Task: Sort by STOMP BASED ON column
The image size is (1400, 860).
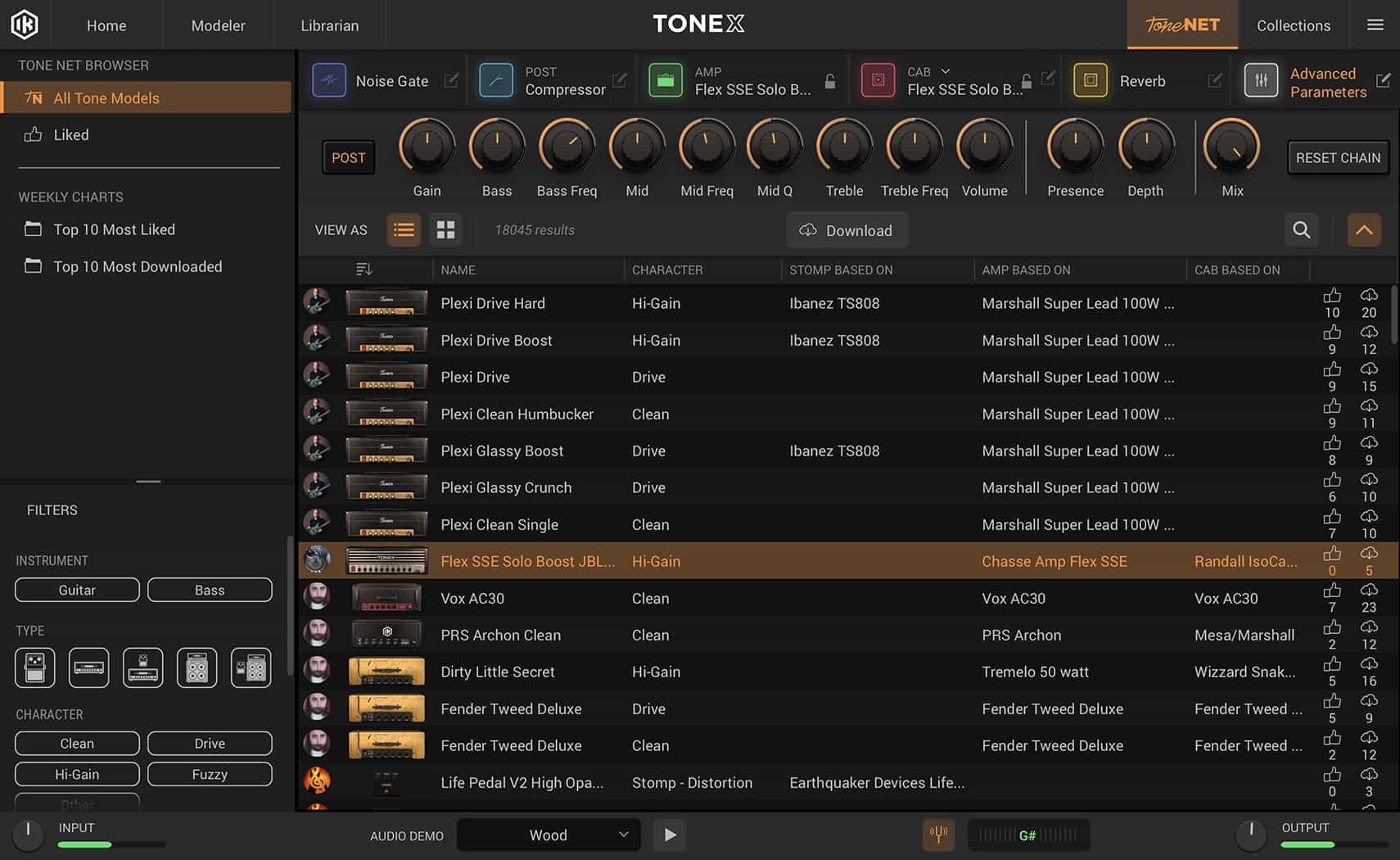Action: (841, 269)
